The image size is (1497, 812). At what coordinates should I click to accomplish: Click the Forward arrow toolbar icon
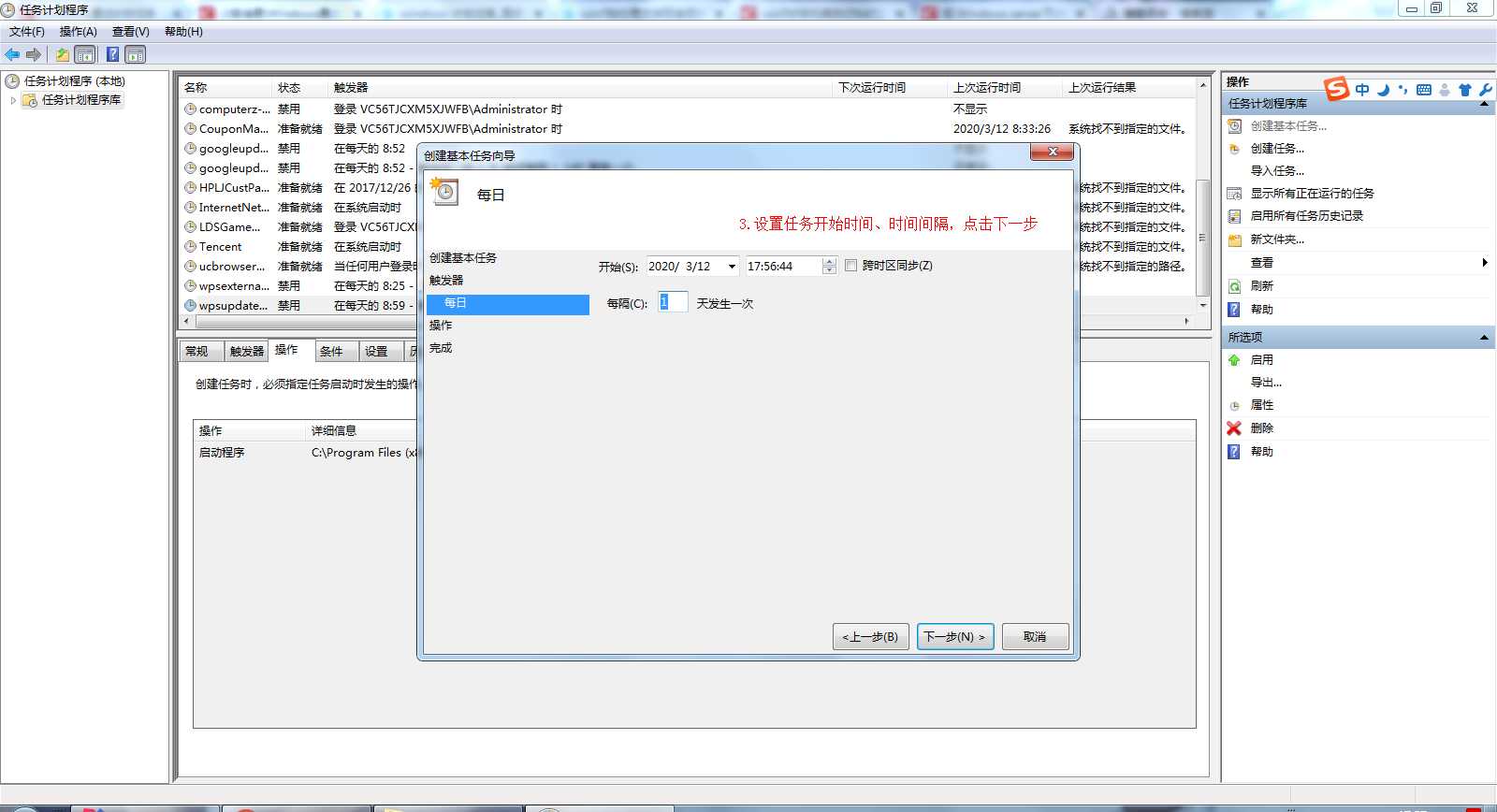click(34, 54)
